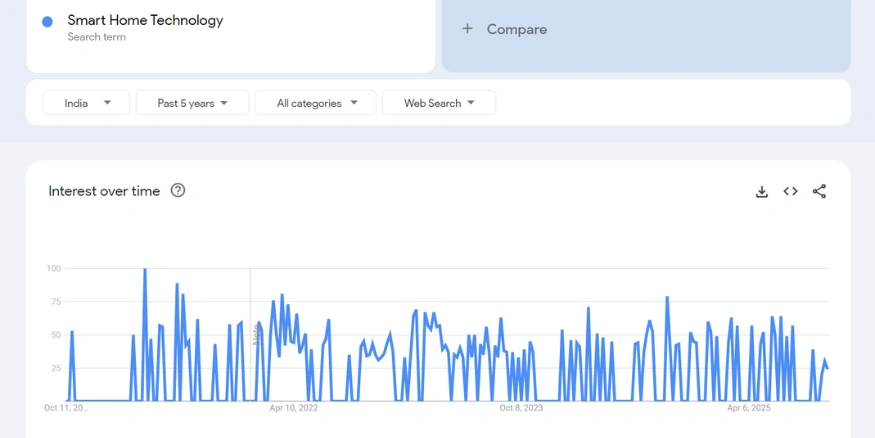Image resolution: width=875 pixels, height=438 pixels.
Task: Click the 'Search term' subtitle
Action: [97, 37]
